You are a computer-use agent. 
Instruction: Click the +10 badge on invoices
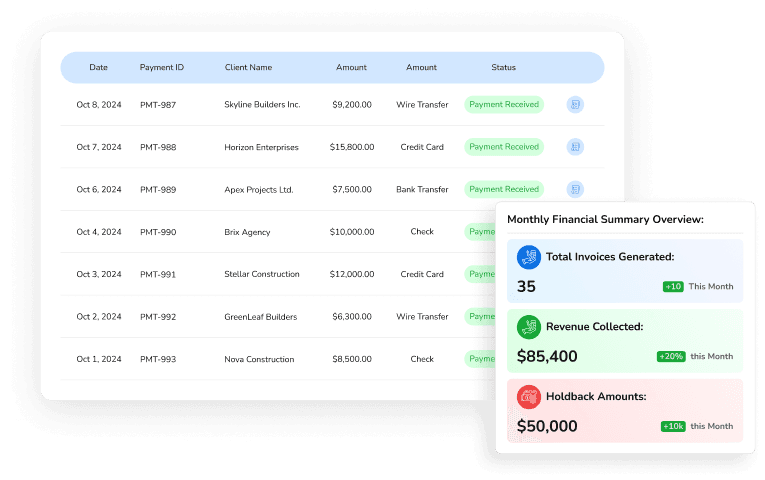pos(673,287)
